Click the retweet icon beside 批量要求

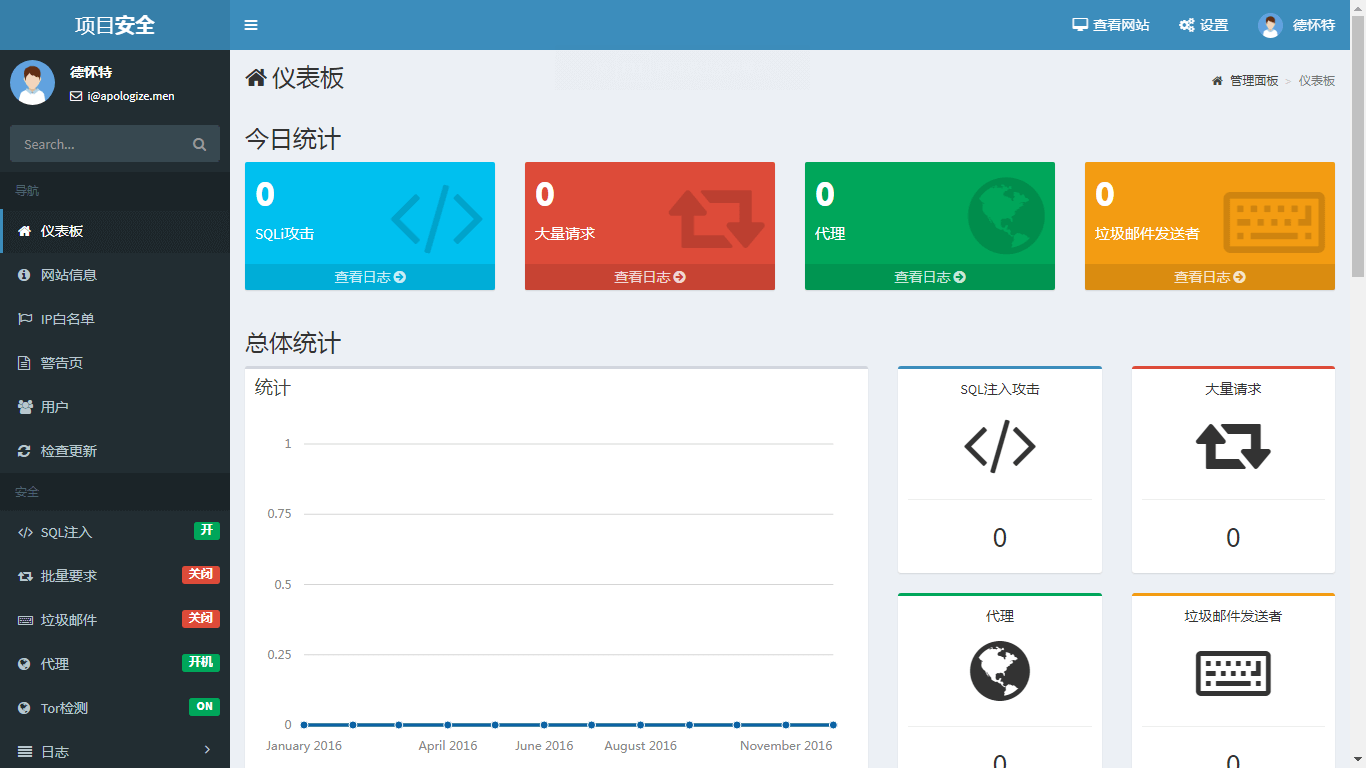(x=25, y=577)
